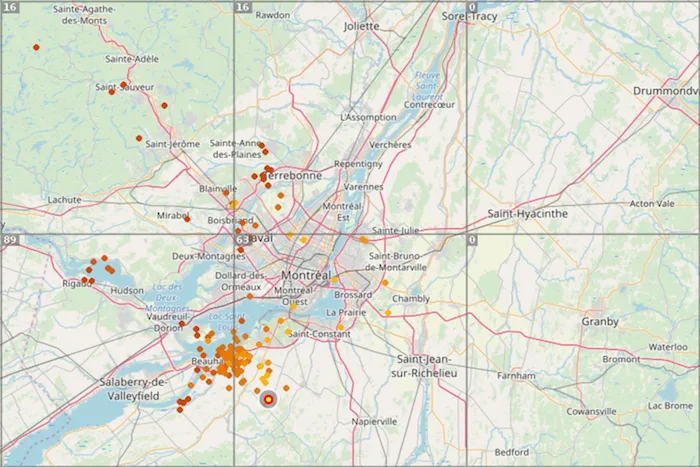
Task: Click the Repentigny label
Action: tap(358, 164)
